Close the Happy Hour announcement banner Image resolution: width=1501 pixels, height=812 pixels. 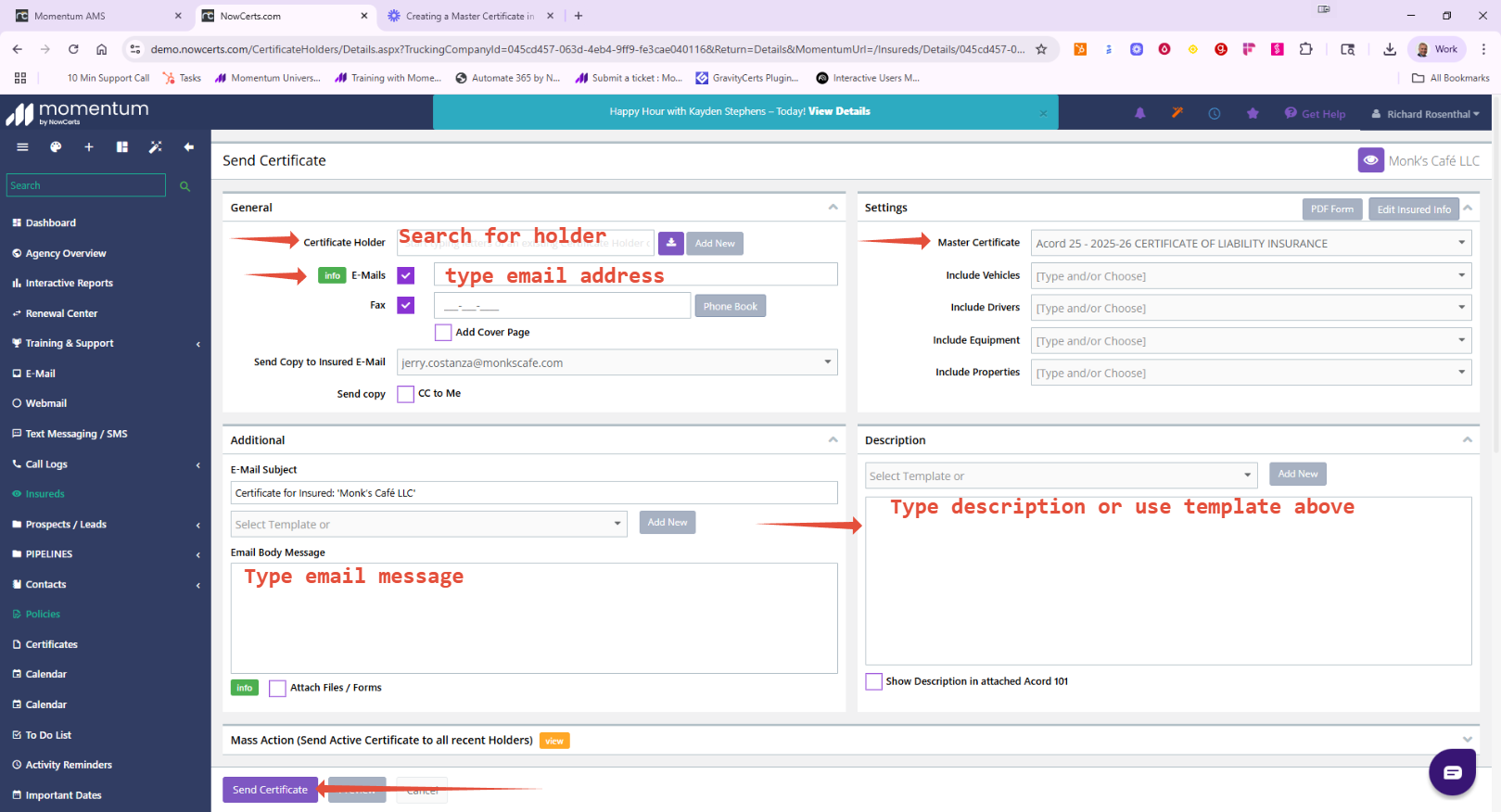(1043, 113)
